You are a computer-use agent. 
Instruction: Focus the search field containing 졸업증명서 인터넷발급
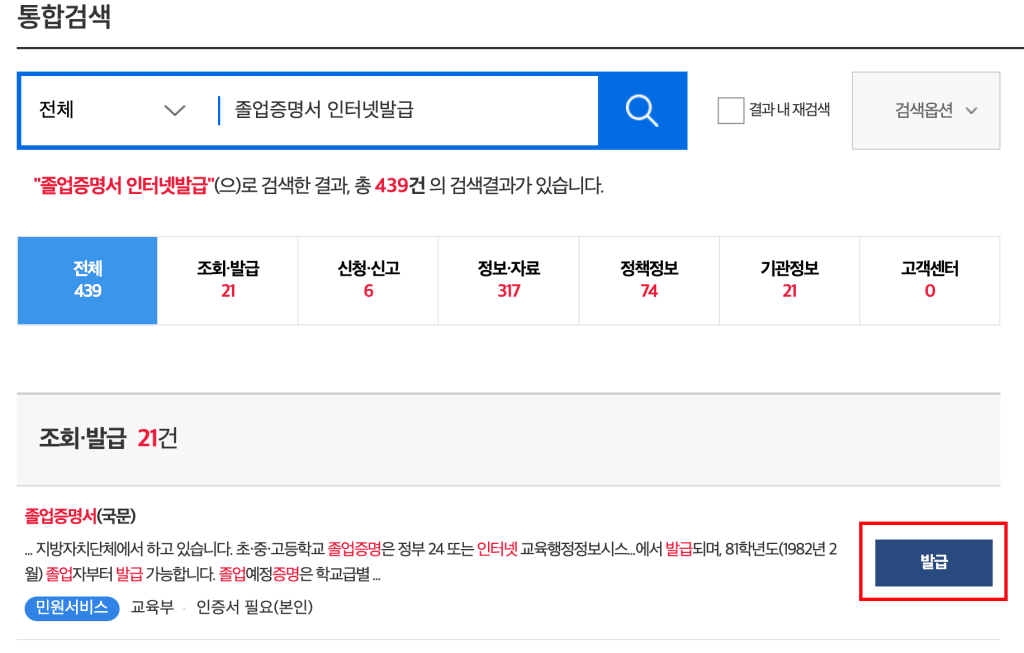click(x=408, y=110)
